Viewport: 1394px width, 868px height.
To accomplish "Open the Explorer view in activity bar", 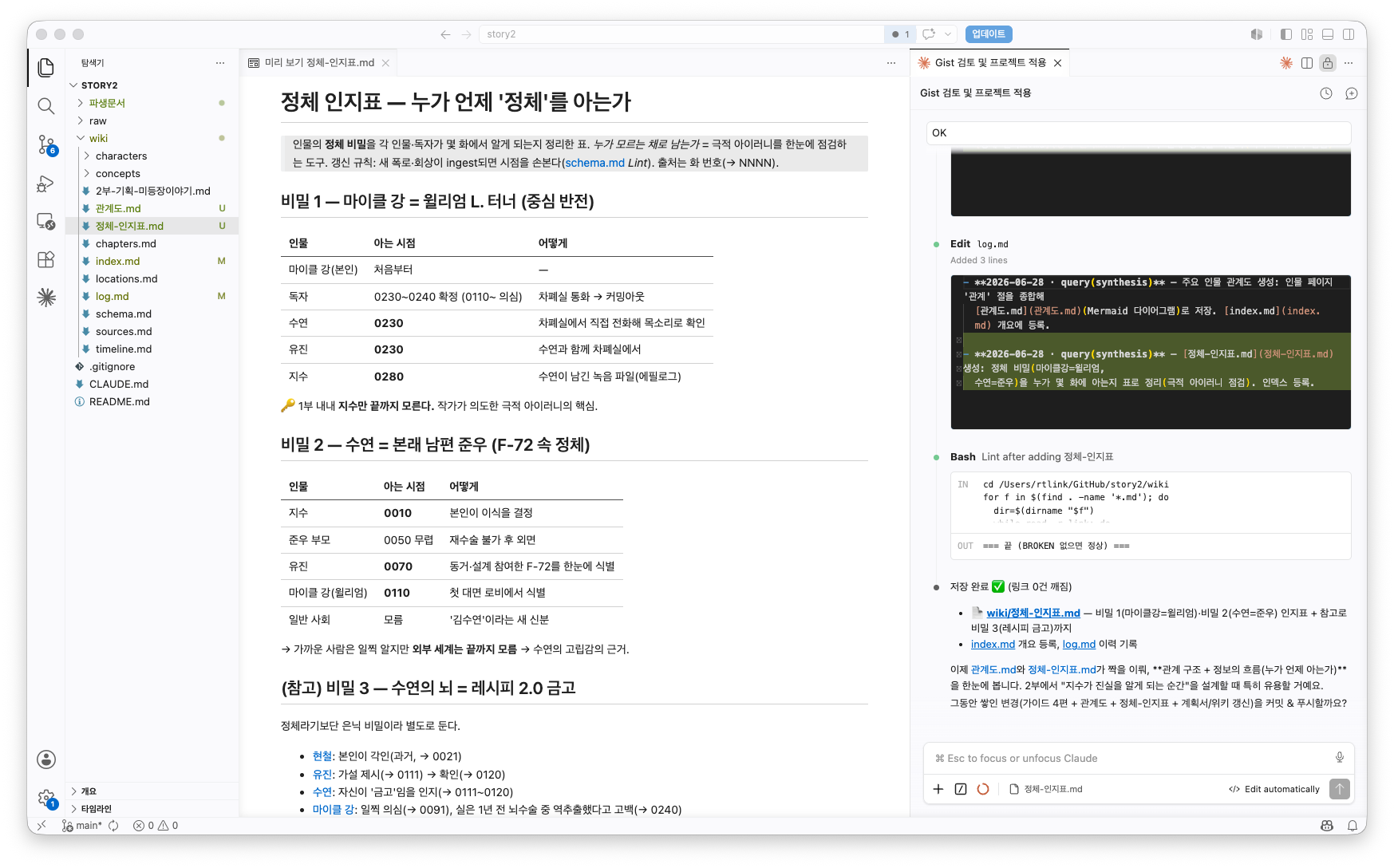I will 46,68.
